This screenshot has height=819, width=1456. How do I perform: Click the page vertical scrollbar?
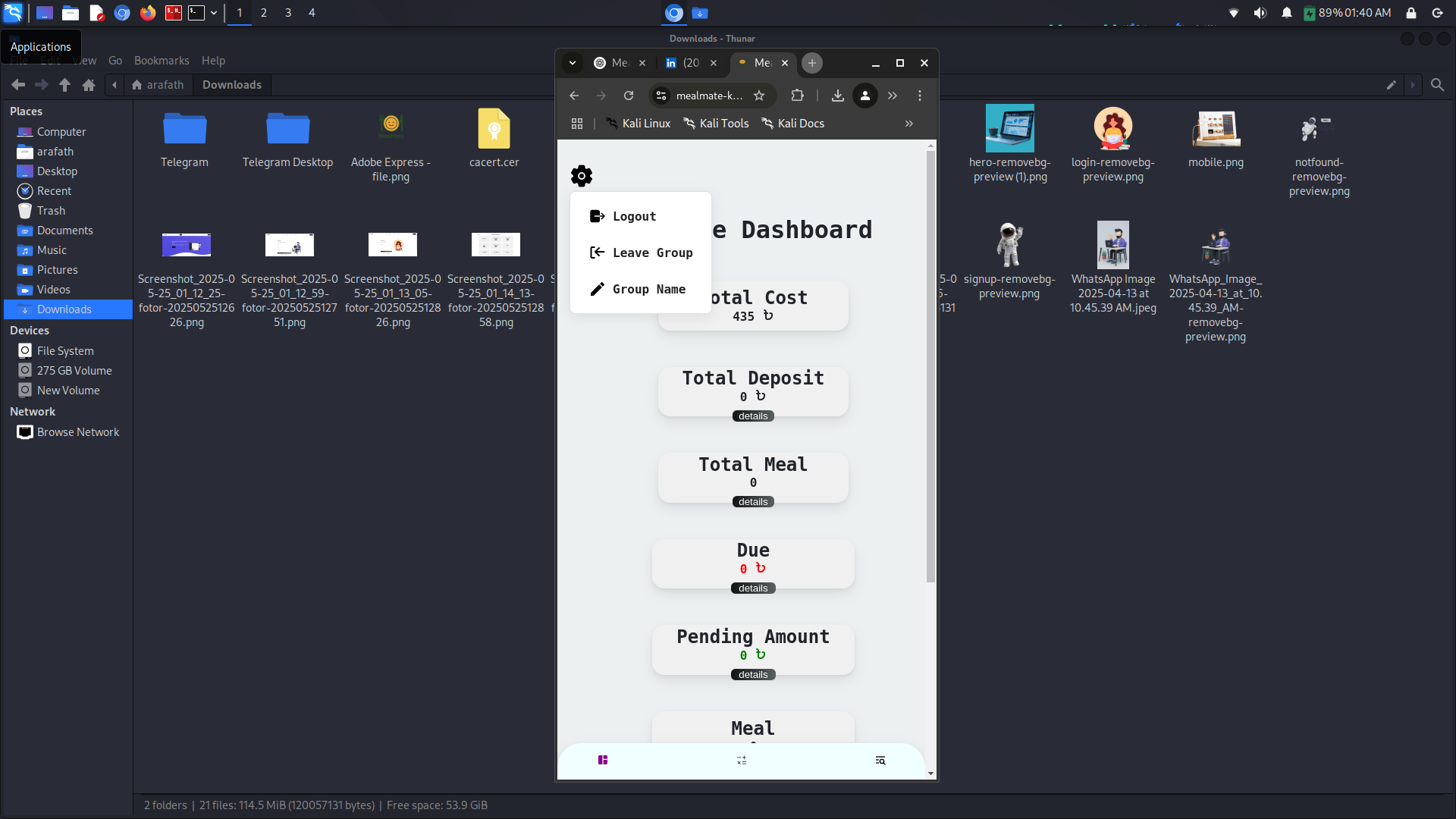pyautogui.click(x=930, y=364)
